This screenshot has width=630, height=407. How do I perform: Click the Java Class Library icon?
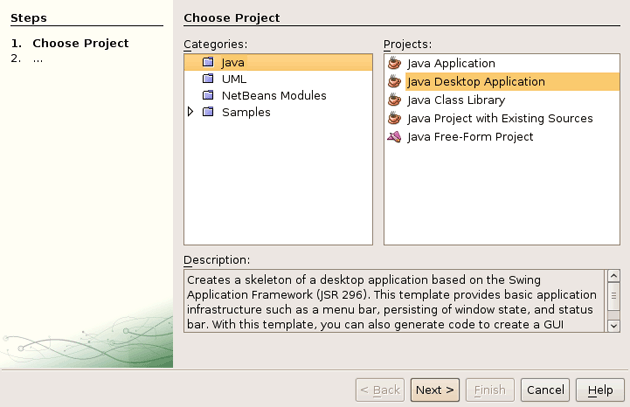(394, 100)
